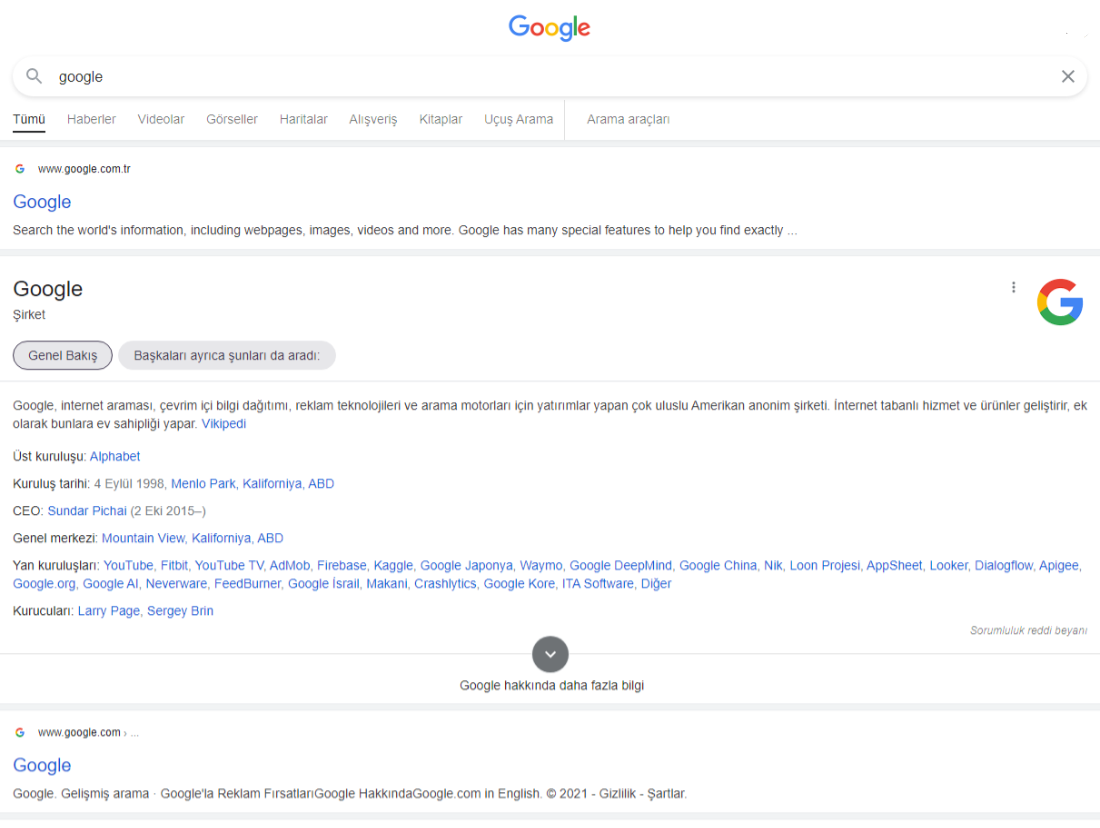Screen dimensions: 1100x828
Task: Click the AppSheet link
Action: (x=894, y=566)
